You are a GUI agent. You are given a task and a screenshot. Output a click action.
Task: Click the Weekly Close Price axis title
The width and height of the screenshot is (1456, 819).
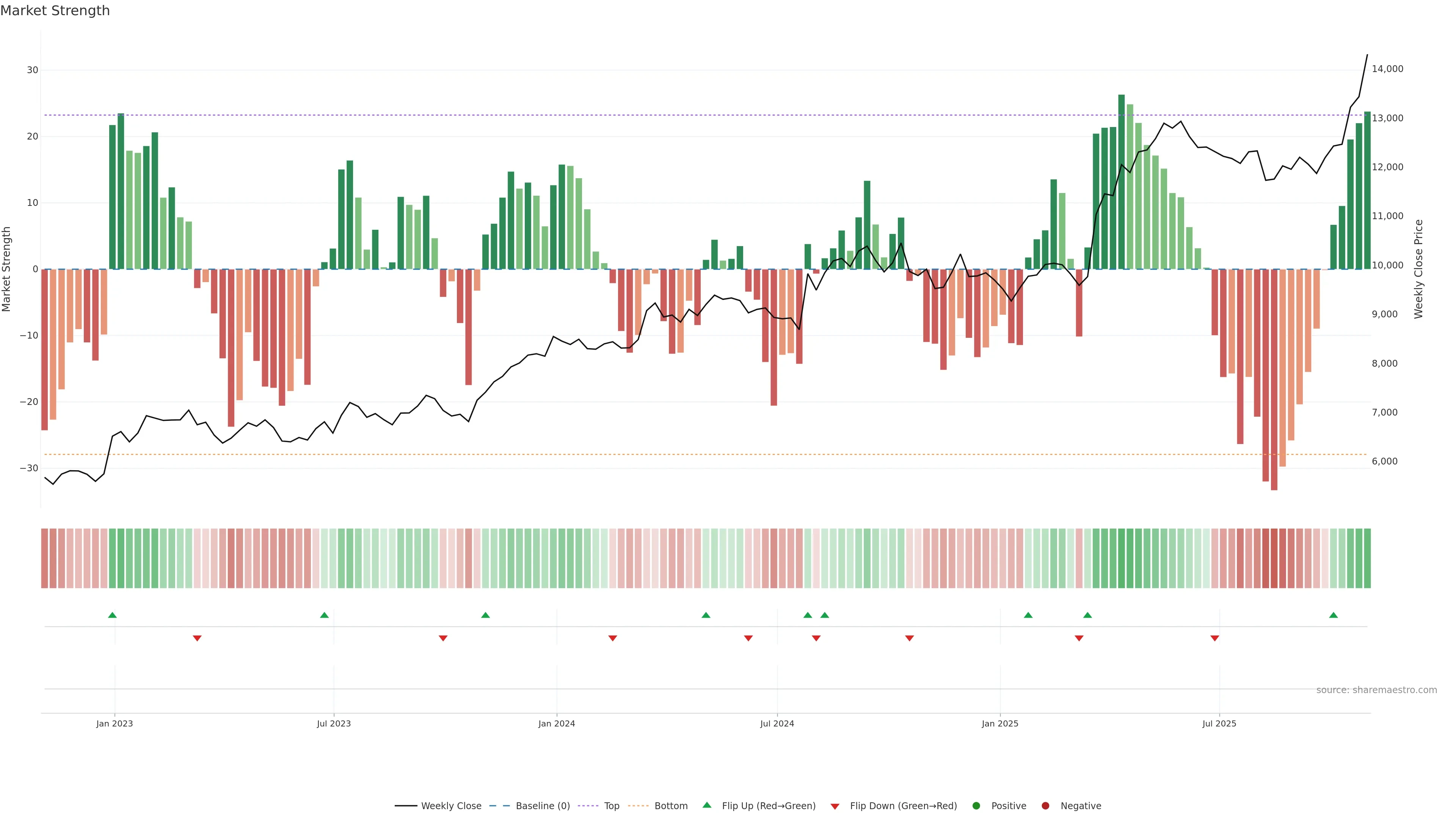[1419, 269]
